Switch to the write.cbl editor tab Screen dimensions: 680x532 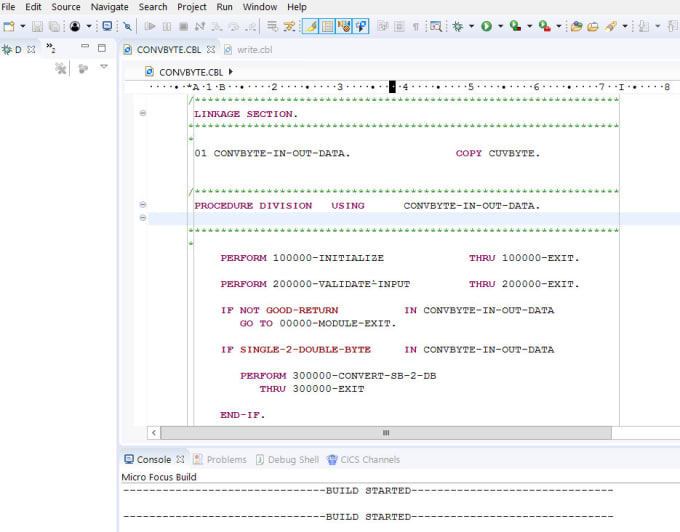249,50
